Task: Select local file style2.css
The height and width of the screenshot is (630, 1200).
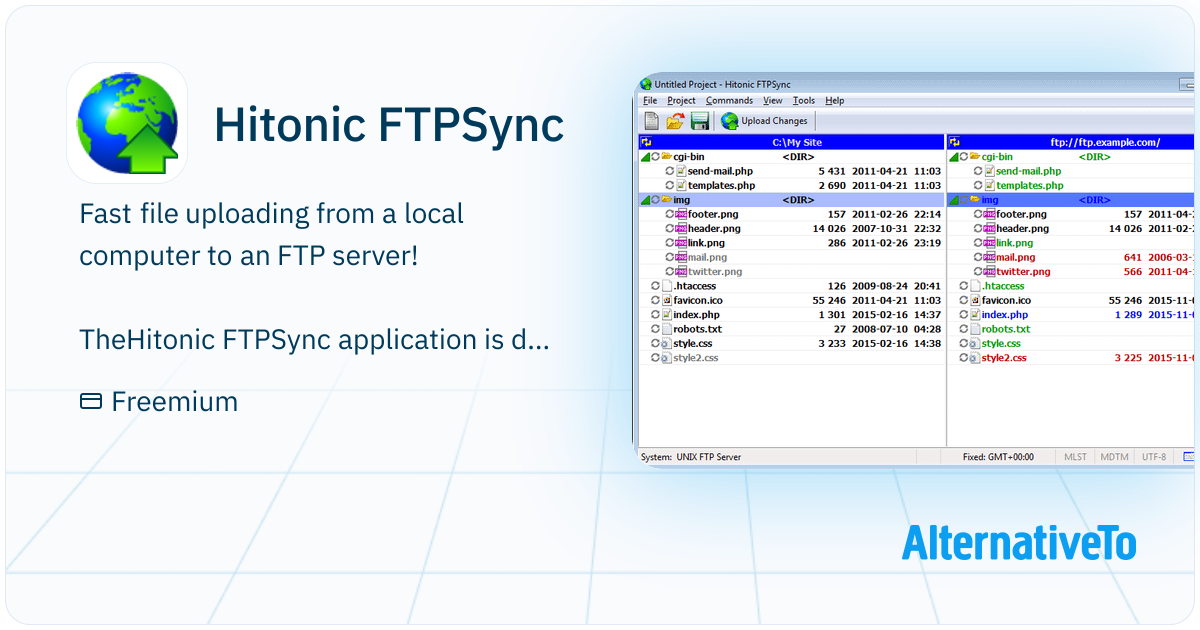Action: (x=695, y=358)
